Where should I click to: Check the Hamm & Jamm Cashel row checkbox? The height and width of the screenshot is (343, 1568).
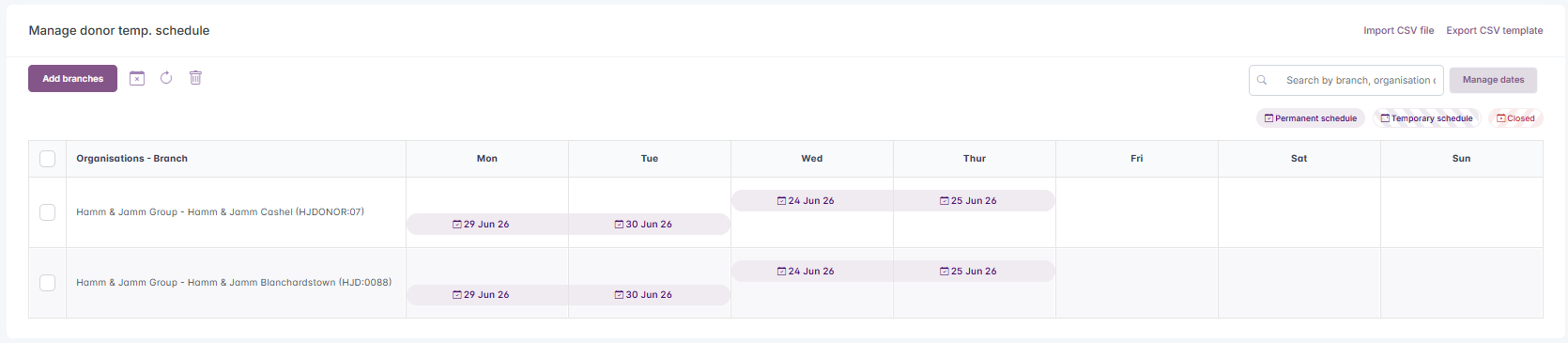[x=47, y=212]
